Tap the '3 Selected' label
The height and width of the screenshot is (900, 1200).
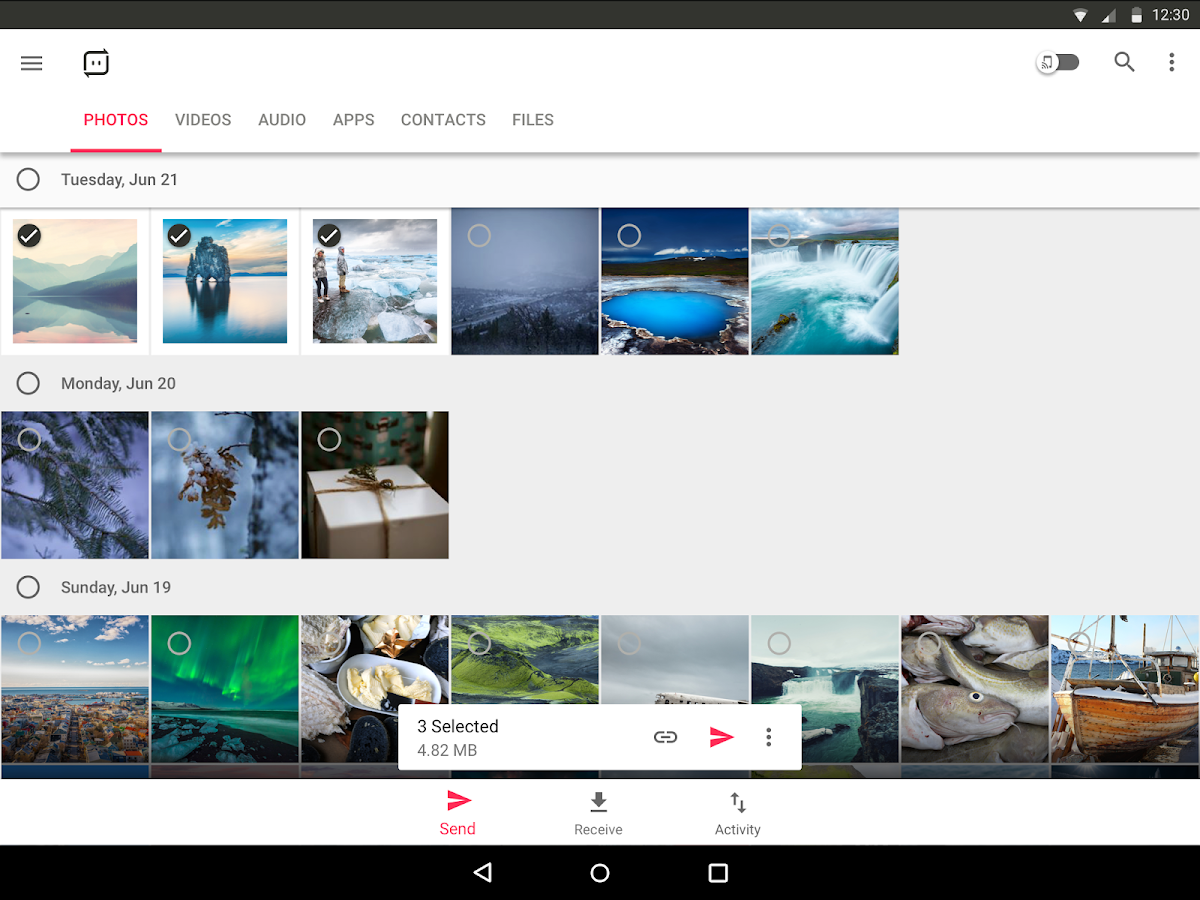coord(458,726)
